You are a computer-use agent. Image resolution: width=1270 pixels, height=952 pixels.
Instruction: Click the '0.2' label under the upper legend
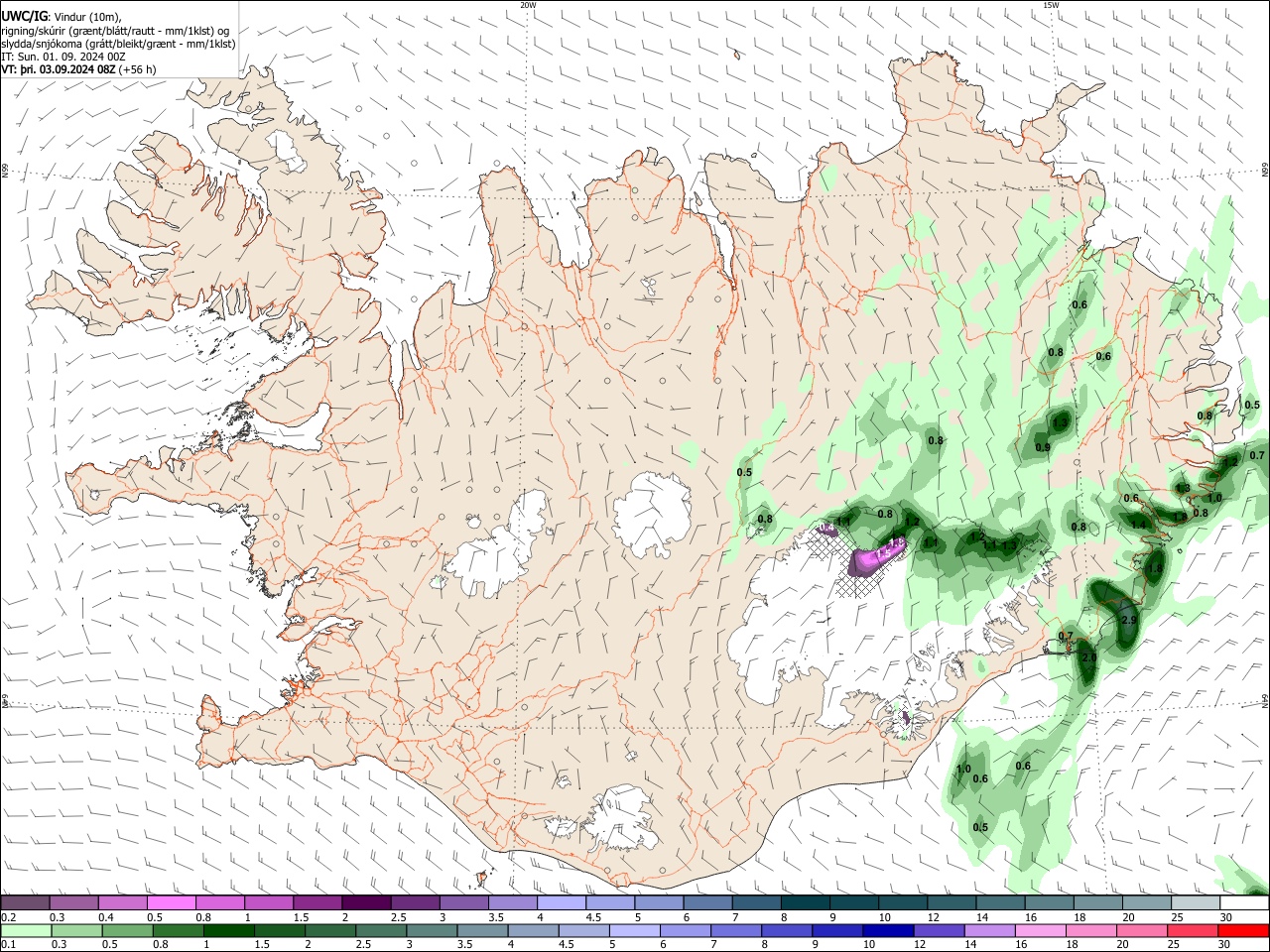pos(8,917)
